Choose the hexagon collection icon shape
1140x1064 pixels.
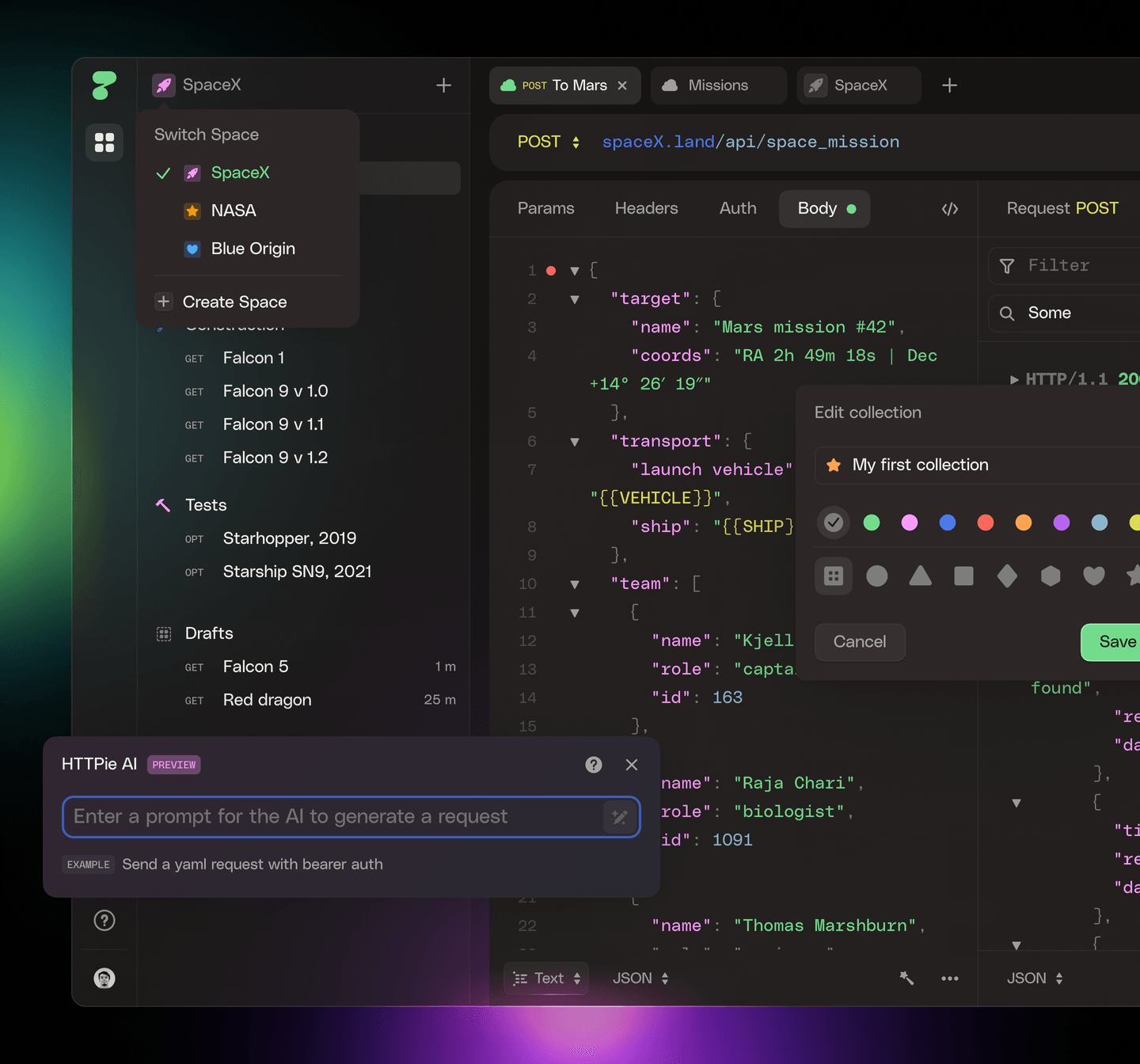(1051, 576)
